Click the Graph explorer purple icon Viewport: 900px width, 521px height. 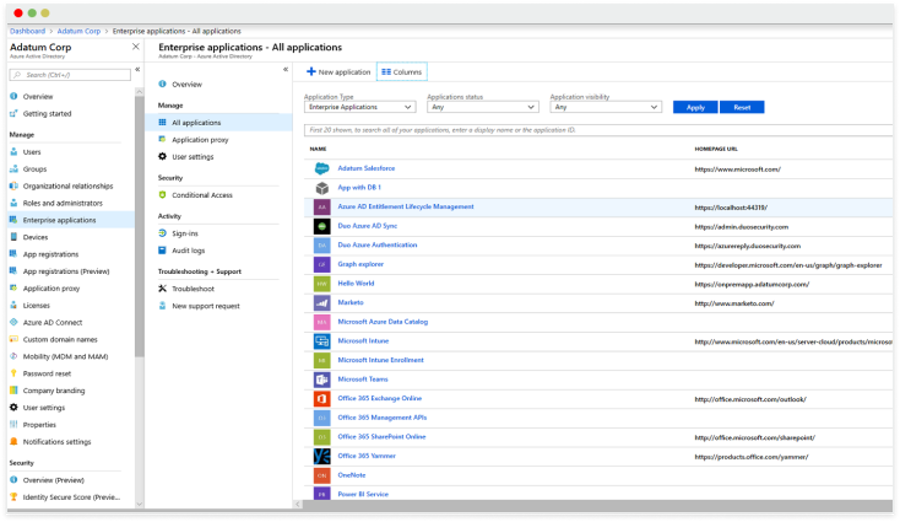tap(322, 265)
